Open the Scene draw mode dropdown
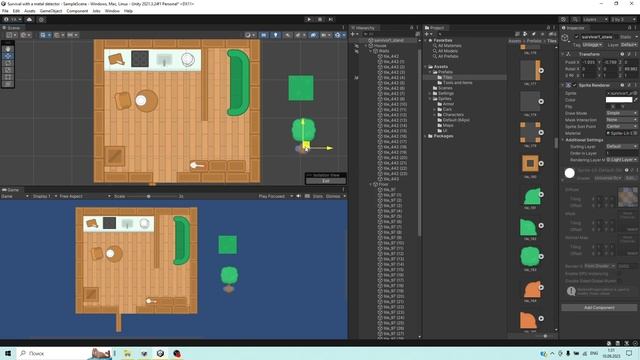Viewport: 640px width, 360px height. (250, 35)
